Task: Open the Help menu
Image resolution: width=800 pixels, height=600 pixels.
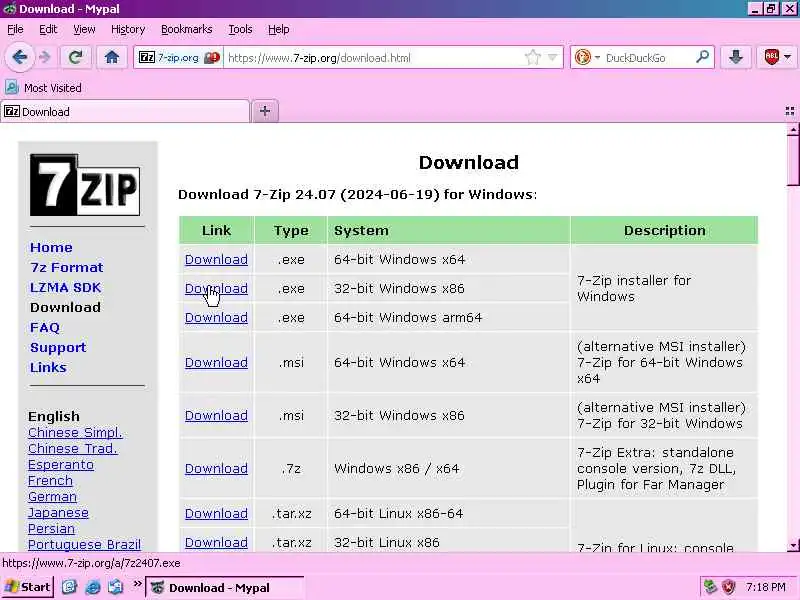Action: coord(279,30)
